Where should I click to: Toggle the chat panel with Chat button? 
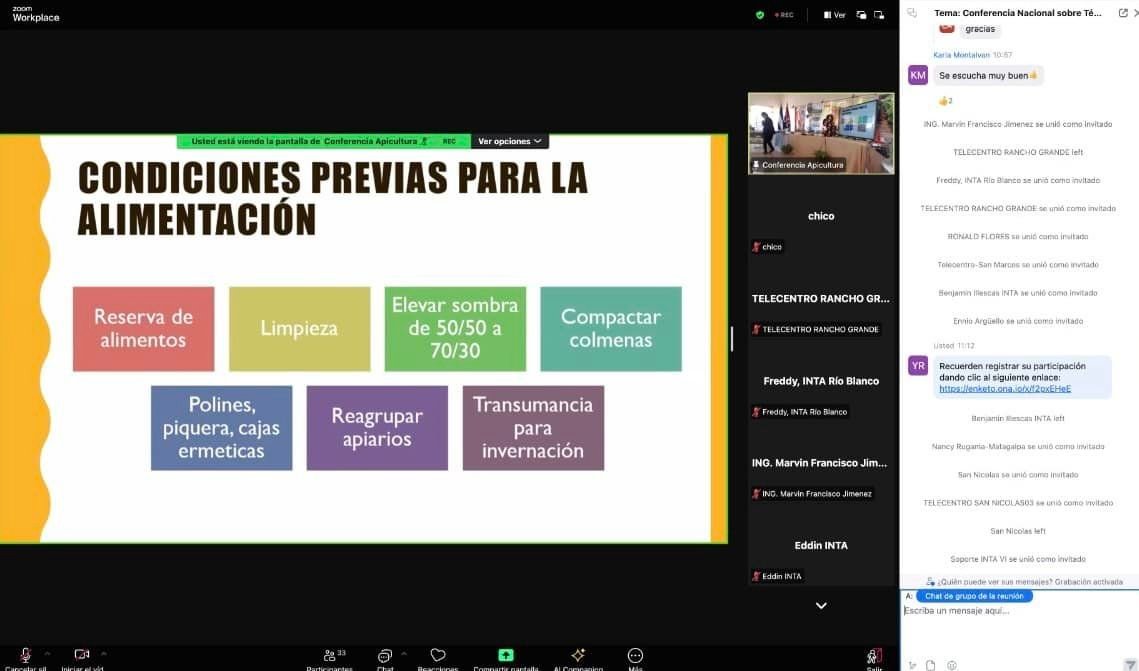point(385,656)
